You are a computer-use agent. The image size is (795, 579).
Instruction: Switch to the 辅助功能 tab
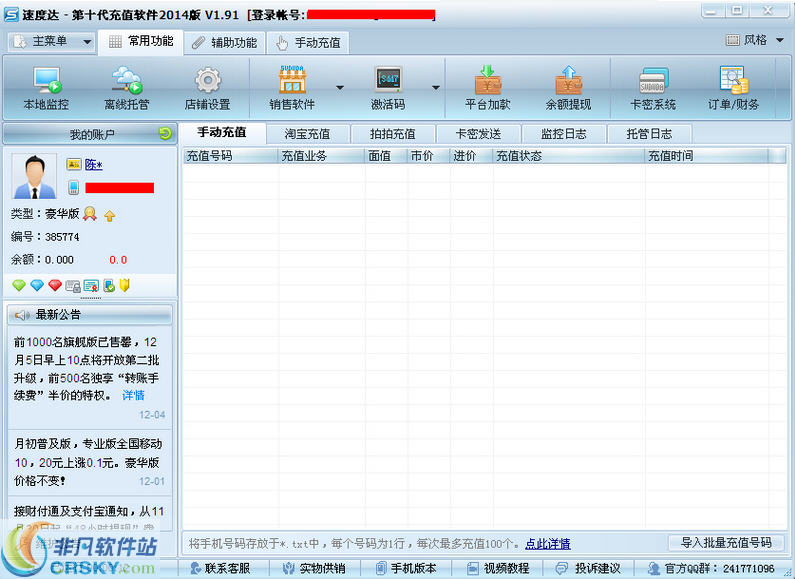click(225, 43)
